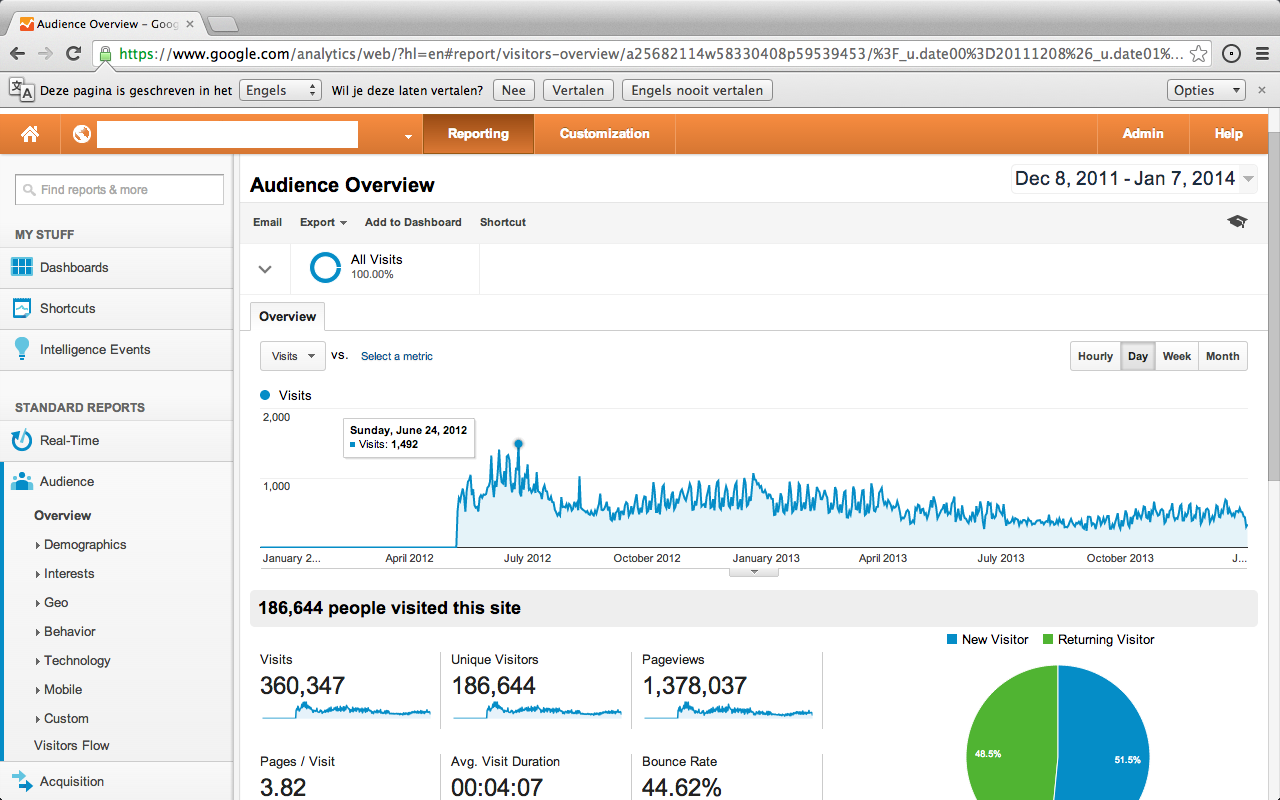1280x800 pixels.
Task: Click Select a metric link
Action: click(x=397, y=356)
